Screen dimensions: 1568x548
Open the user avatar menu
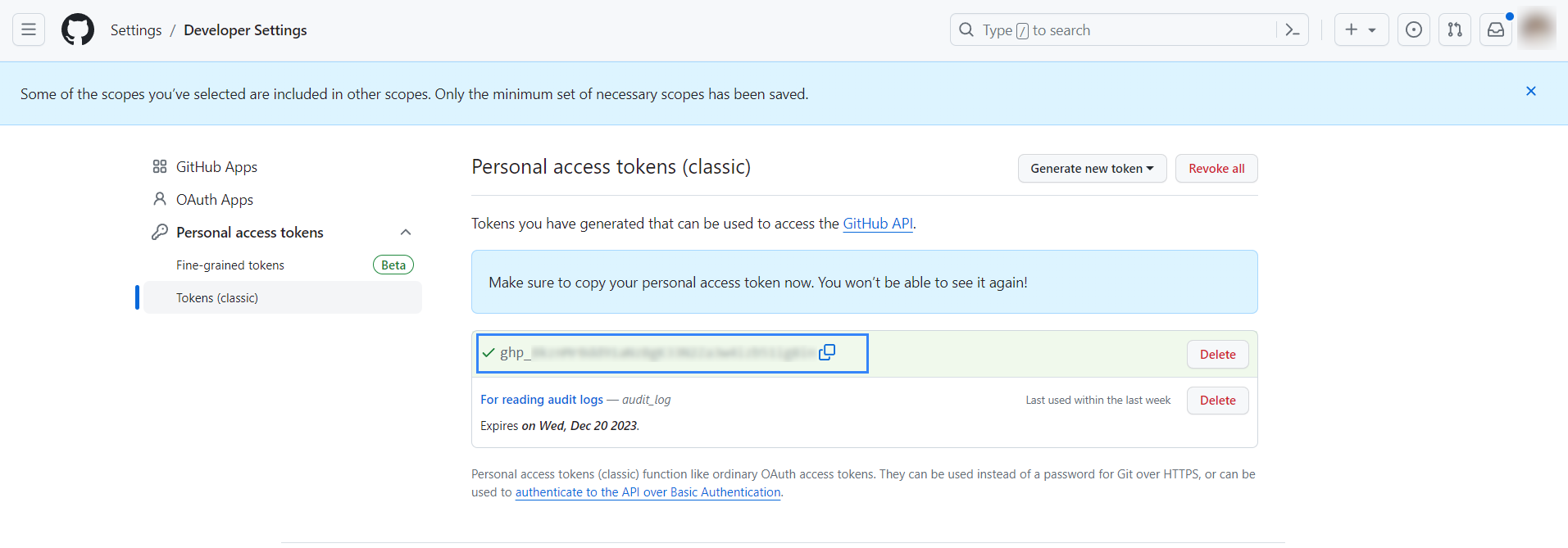[1536, 29]
